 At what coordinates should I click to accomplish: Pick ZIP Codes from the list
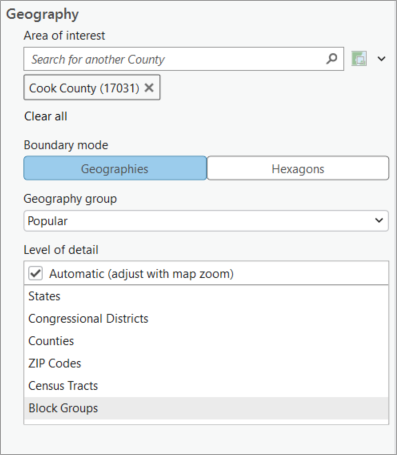(206, 363)
